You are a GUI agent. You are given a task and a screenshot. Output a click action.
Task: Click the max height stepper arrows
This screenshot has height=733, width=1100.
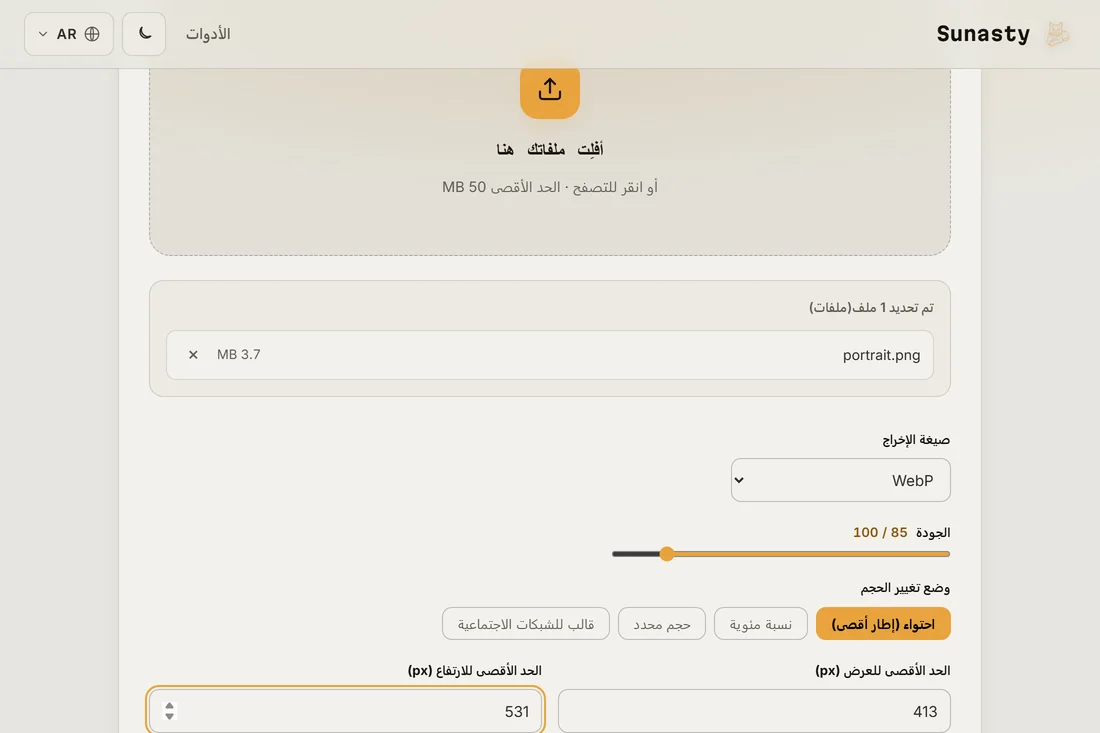point(169,711)
